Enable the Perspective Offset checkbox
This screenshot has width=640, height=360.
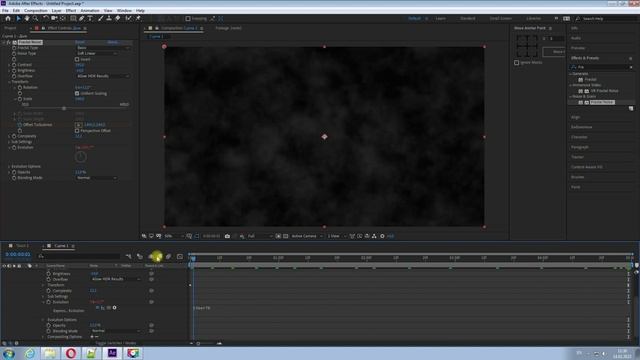point(77,131)
